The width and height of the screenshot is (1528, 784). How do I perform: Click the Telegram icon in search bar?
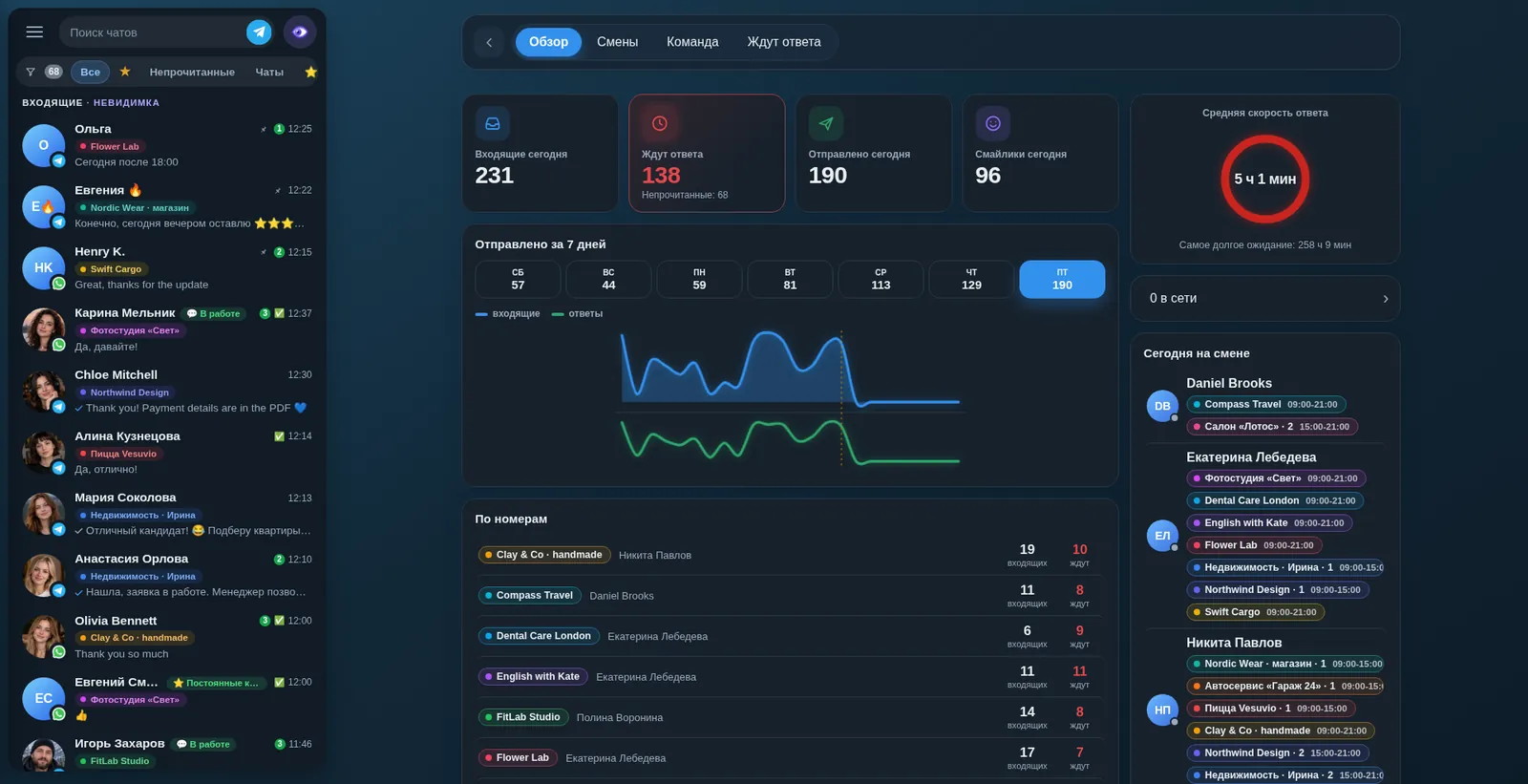point(259,32)
